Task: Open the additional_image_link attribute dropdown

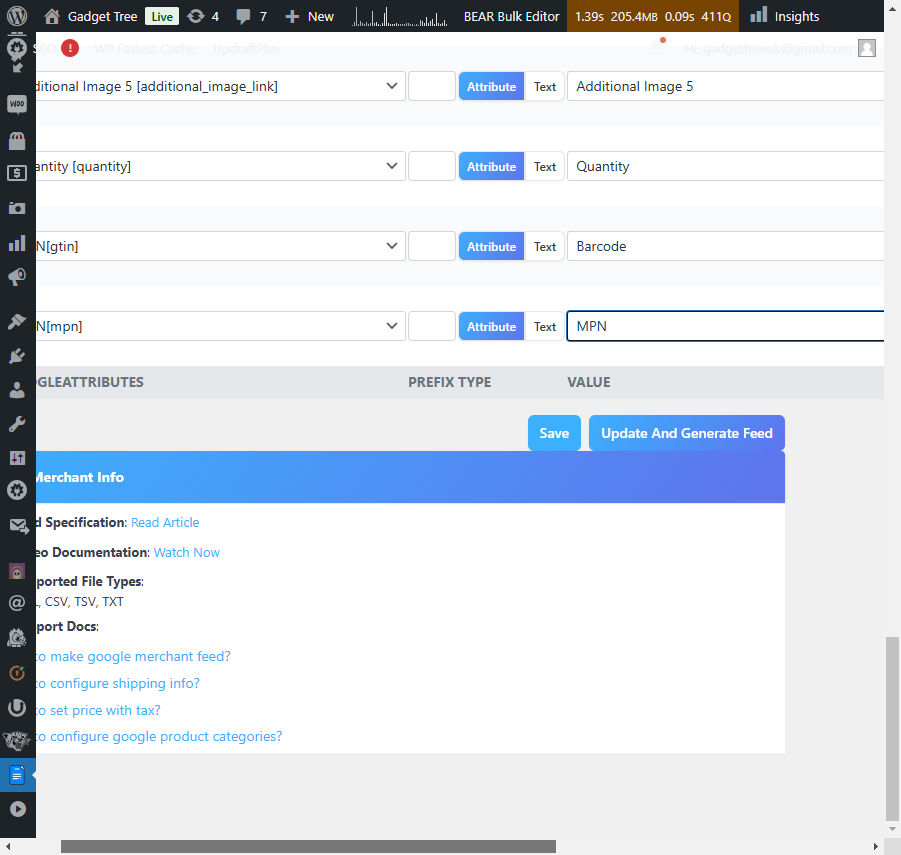Action: pos(220,86)
